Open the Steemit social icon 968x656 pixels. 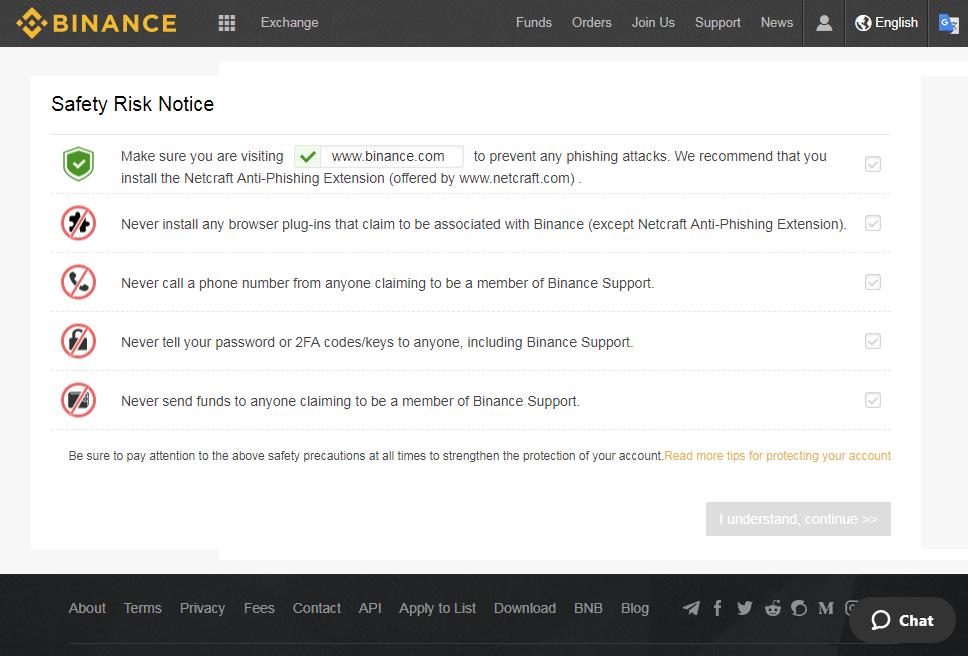point(799,608)
